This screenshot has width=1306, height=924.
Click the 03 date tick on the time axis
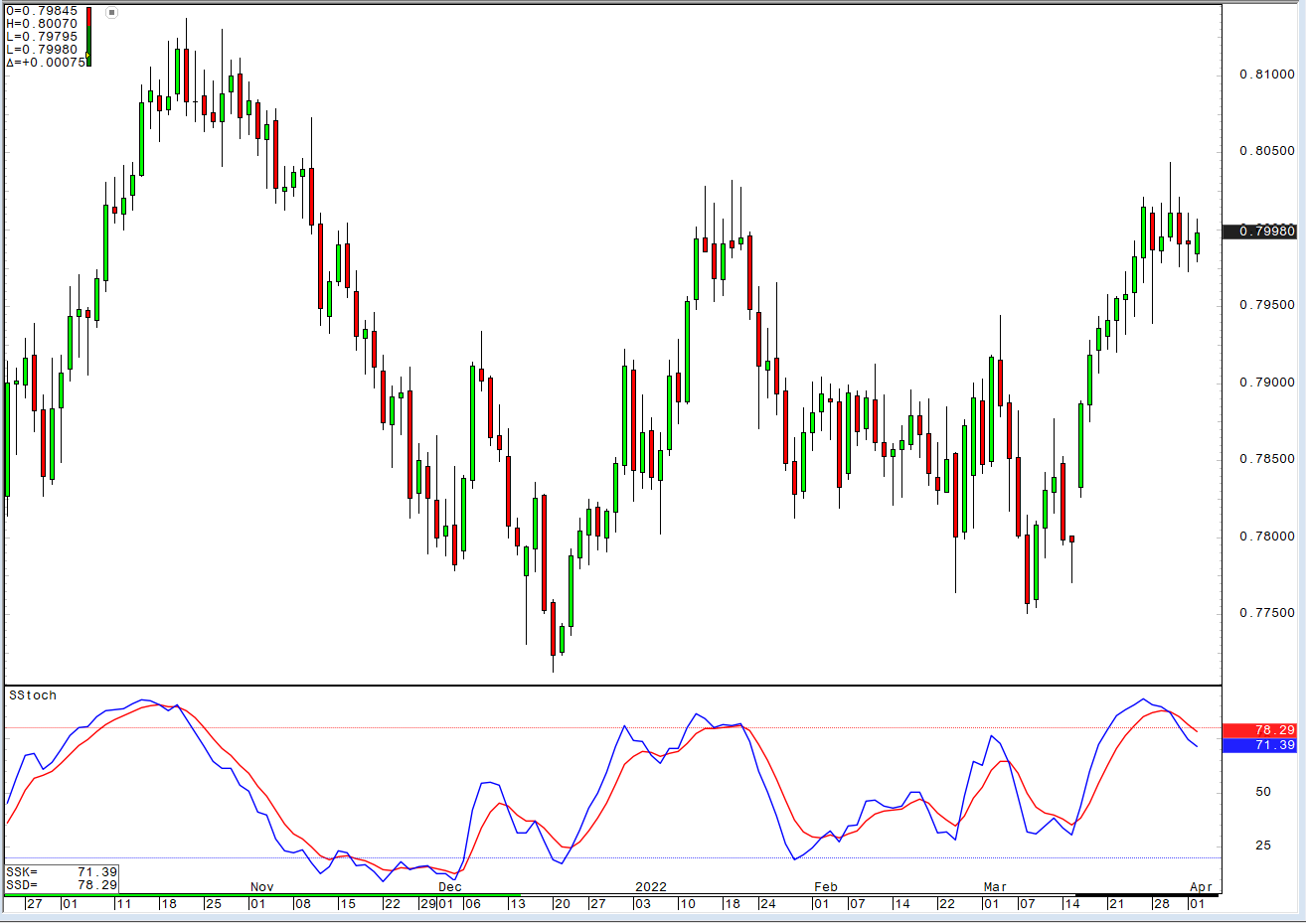pos(643,904)
